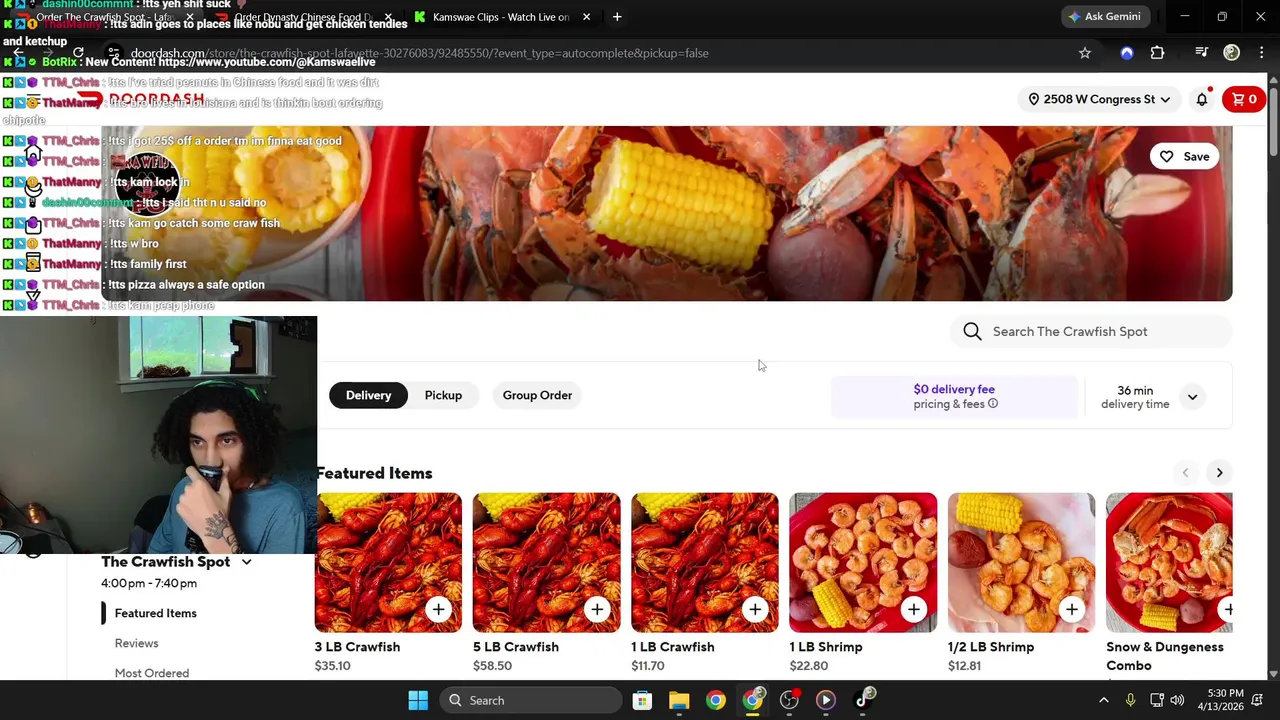Show next featured items with right arrow
This screenshot has height=720, width=1280.
coord(1219,472)
